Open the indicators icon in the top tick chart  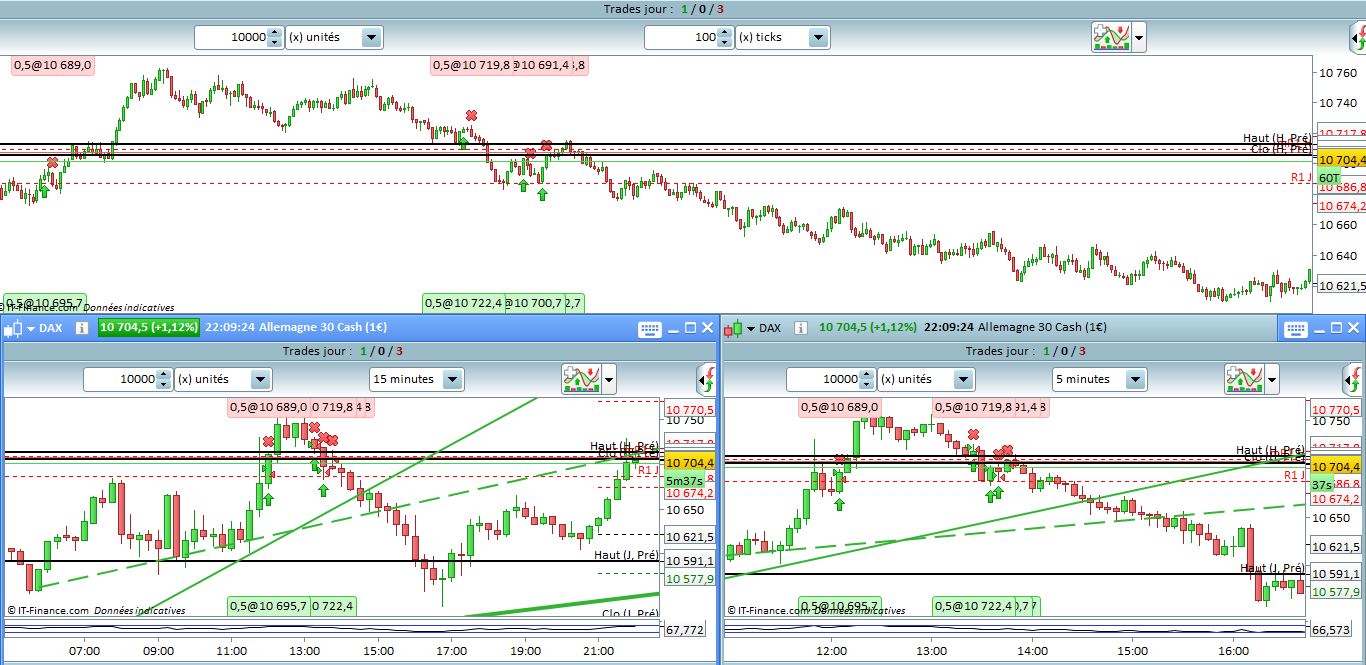1111,38
